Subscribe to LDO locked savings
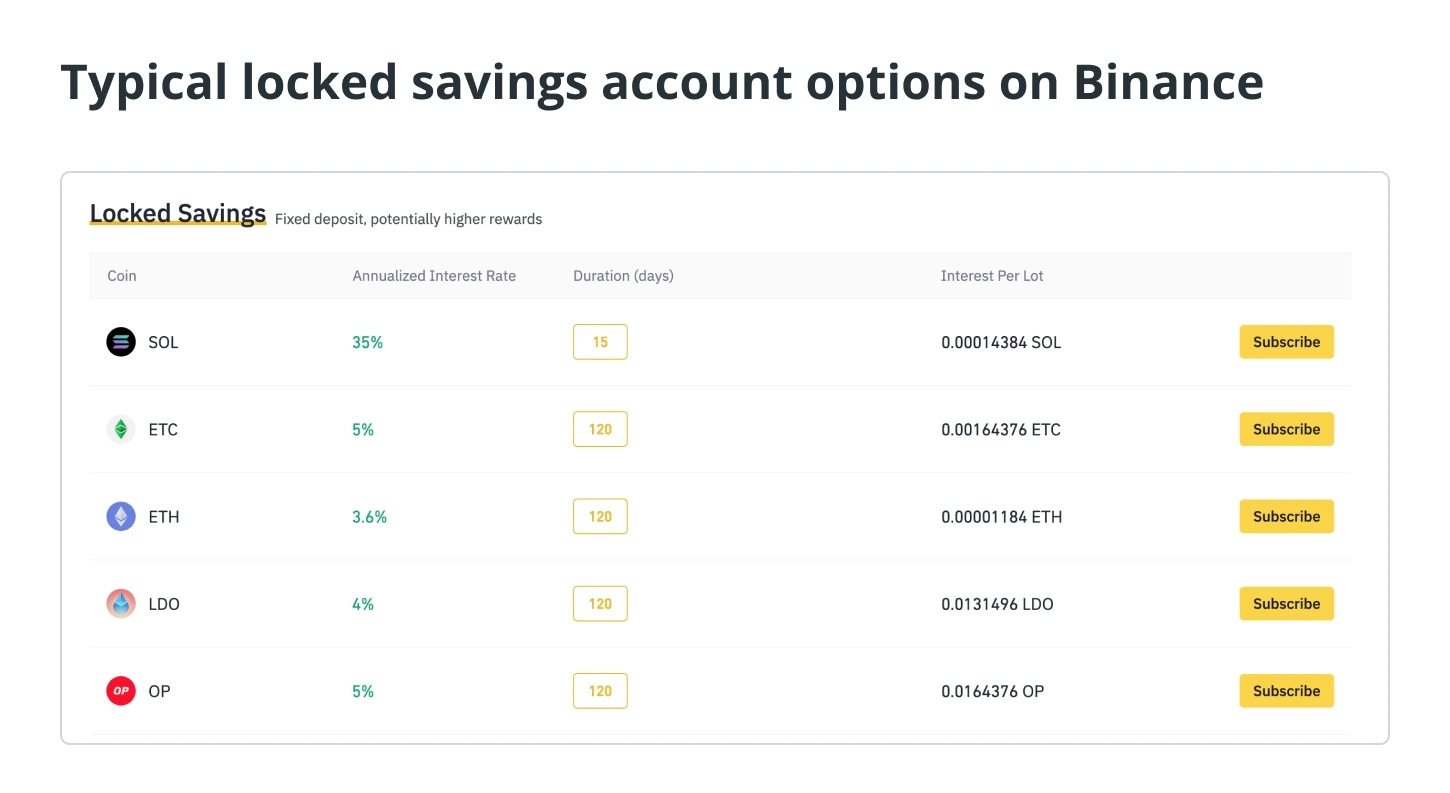 click(1286, 604)
